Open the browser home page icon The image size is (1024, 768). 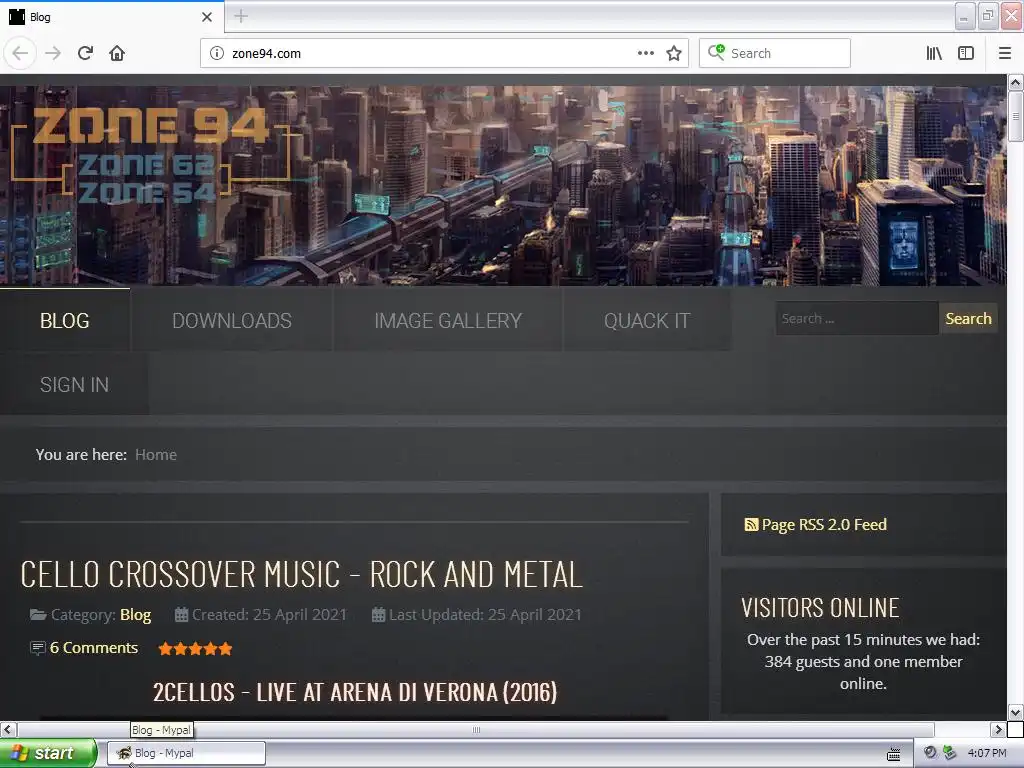pyautogui.click(x=117, y=53)
